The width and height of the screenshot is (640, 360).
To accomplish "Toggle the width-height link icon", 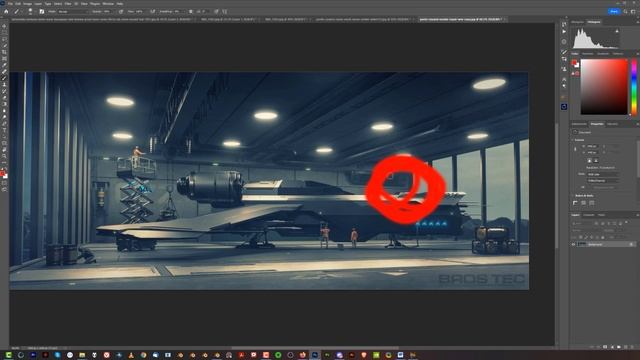I will click(x=576, y=149).
